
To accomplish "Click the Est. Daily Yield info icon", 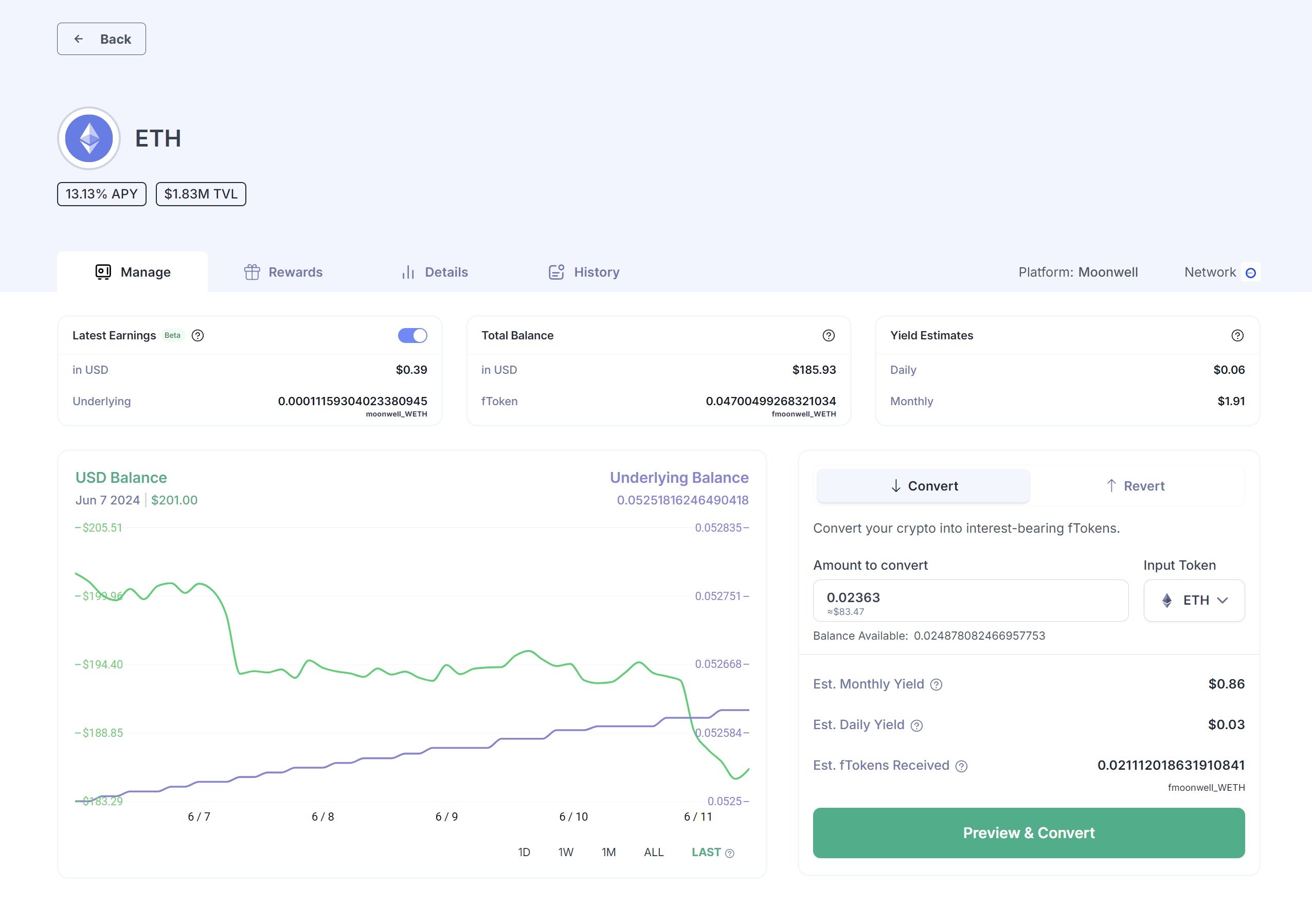I will (x=916, y=726).
